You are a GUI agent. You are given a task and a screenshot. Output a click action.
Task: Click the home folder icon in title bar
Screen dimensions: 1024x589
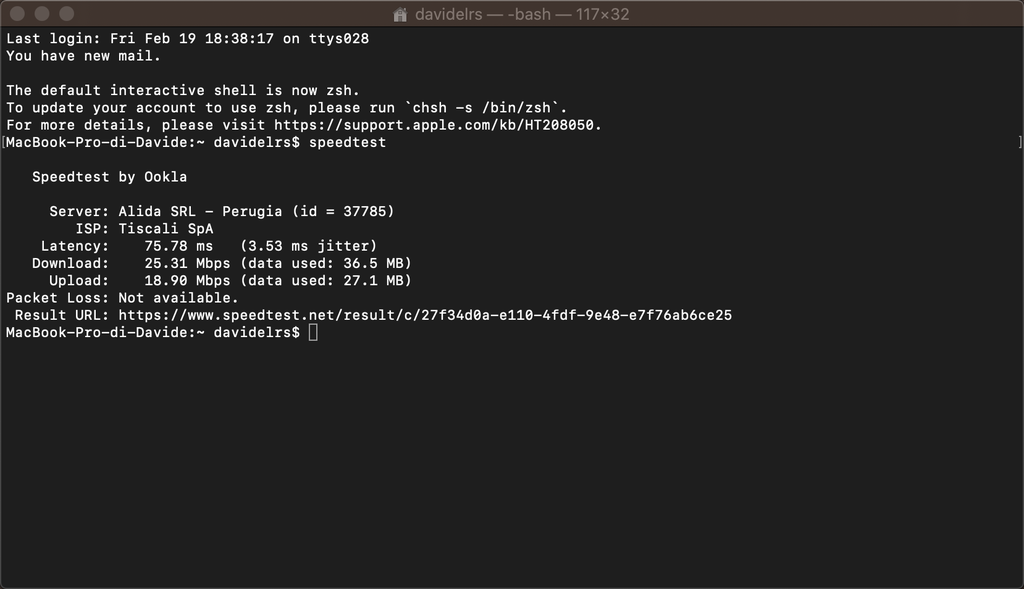point(400,14)
